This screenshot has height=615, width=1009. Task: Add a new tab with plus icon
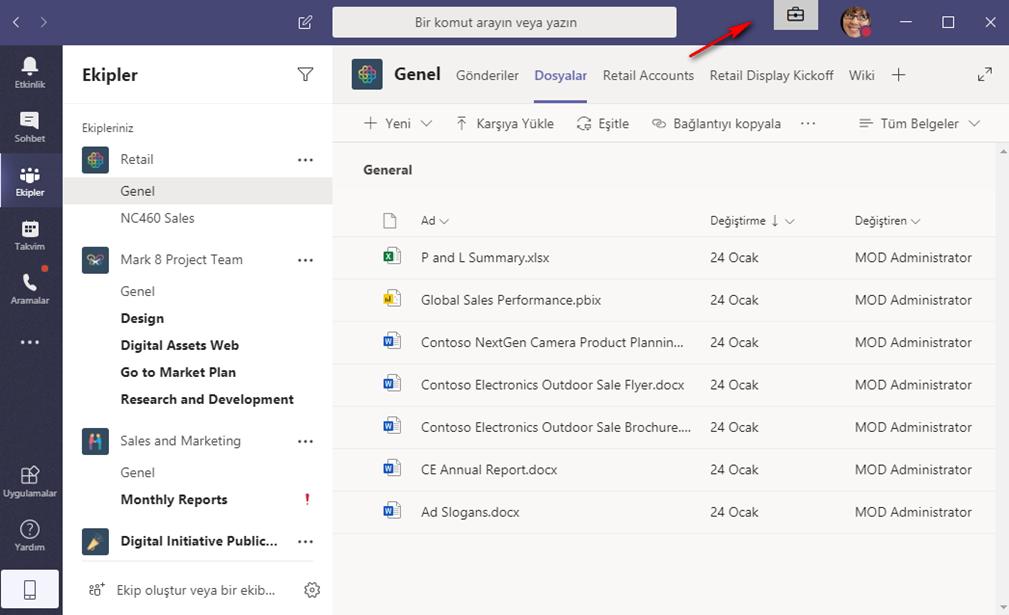[x=898, y=75]
